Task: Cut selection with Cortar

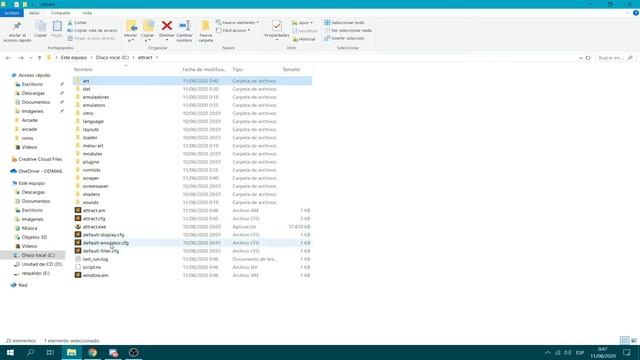Action: [77, 23]
